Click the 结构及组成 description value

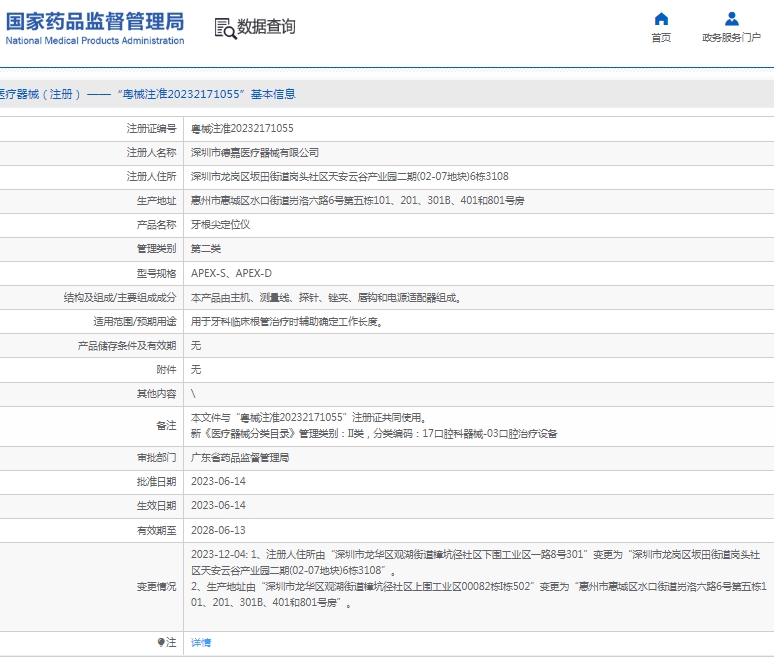pos(326,297)
